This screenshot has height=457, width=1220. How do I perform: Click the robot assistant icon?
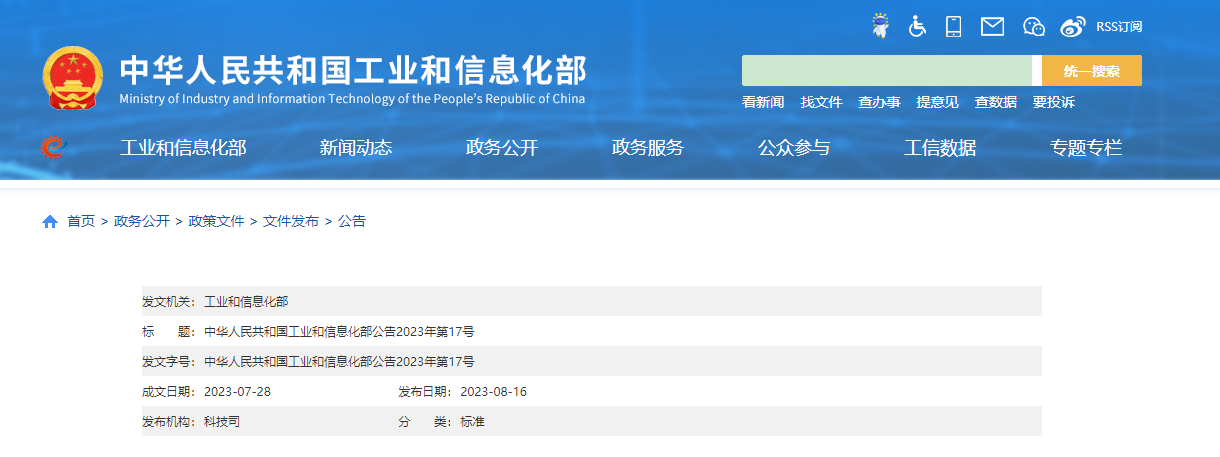[880, 26]
